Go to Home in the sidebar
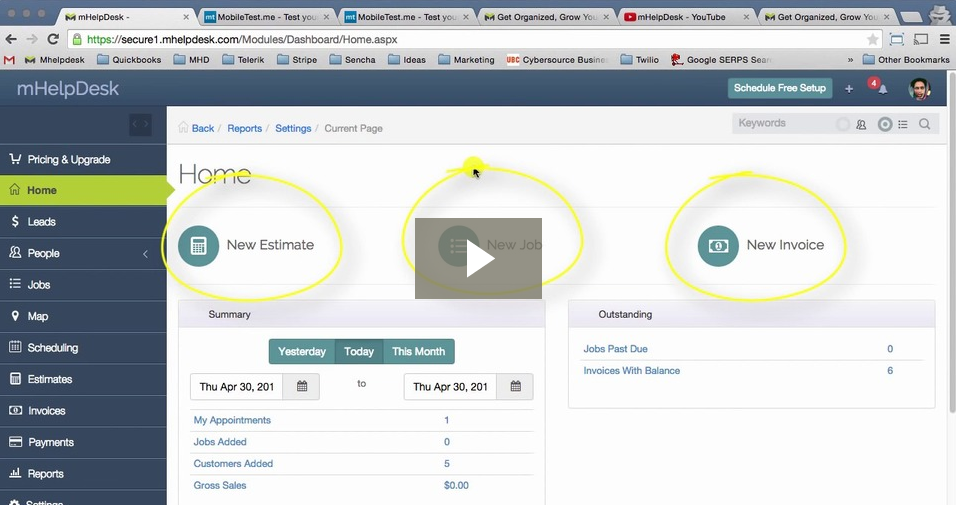 click(83, 190)
